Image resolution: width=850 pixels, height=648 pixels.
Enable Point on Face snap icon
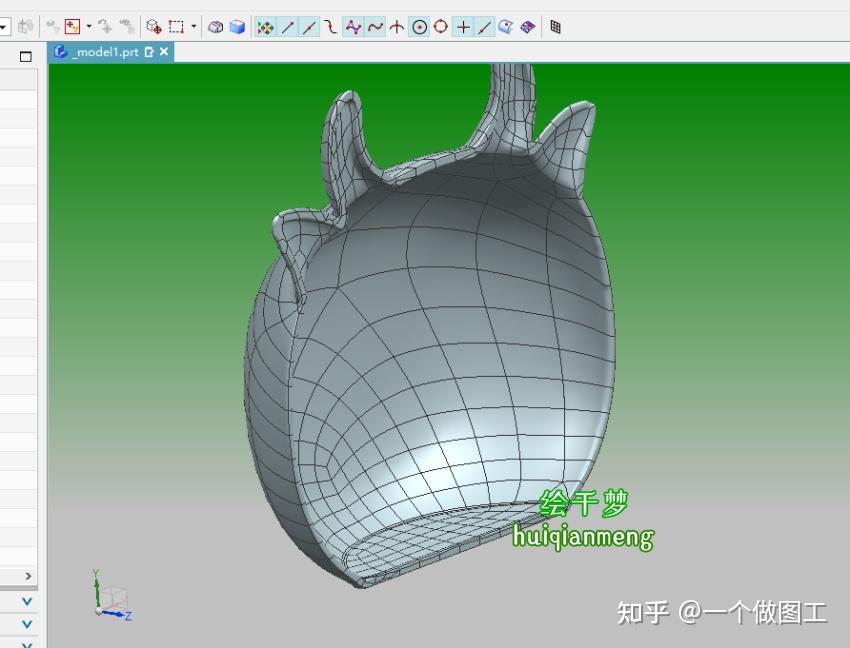[506, 27]
